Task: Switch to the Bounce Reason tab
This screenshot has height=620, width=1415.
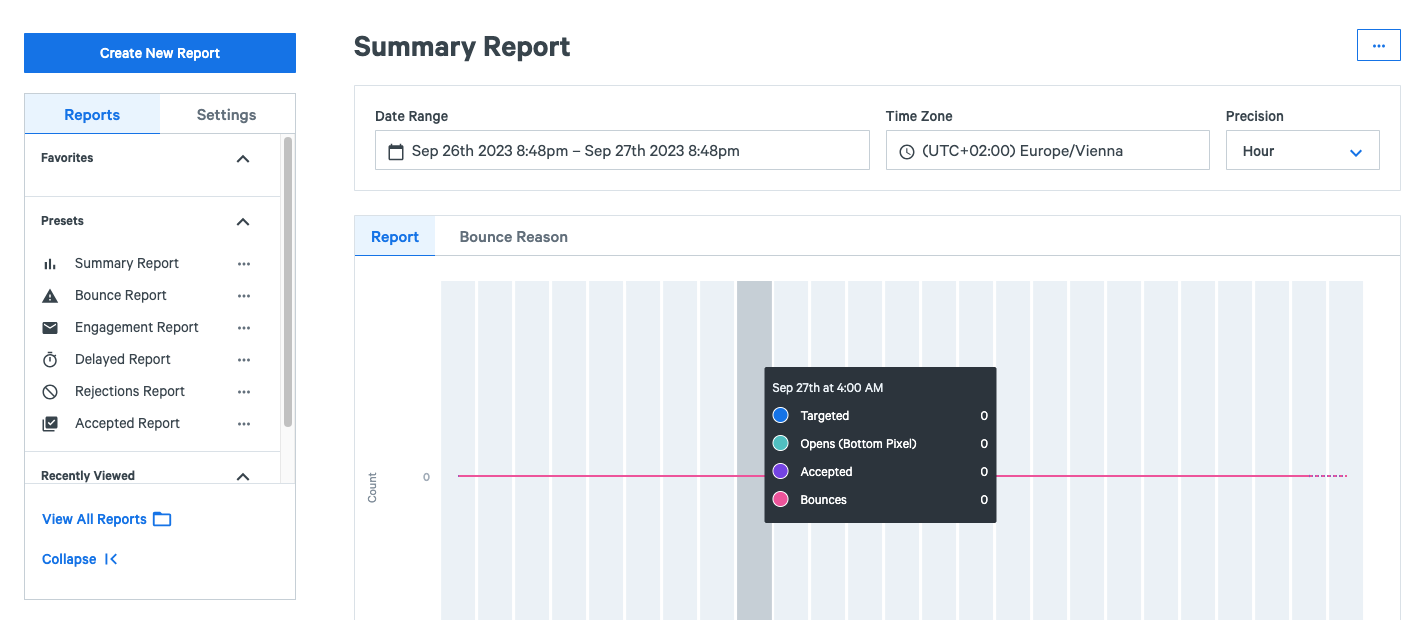Action: coord(513,237)
